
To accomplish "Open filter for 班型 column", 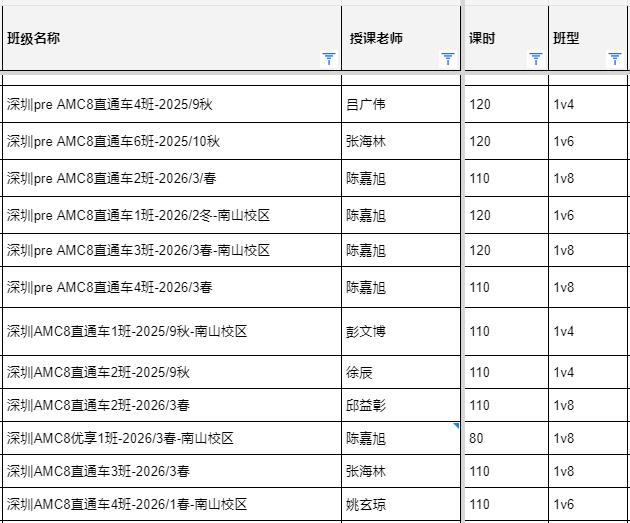I will pos(614,59).
